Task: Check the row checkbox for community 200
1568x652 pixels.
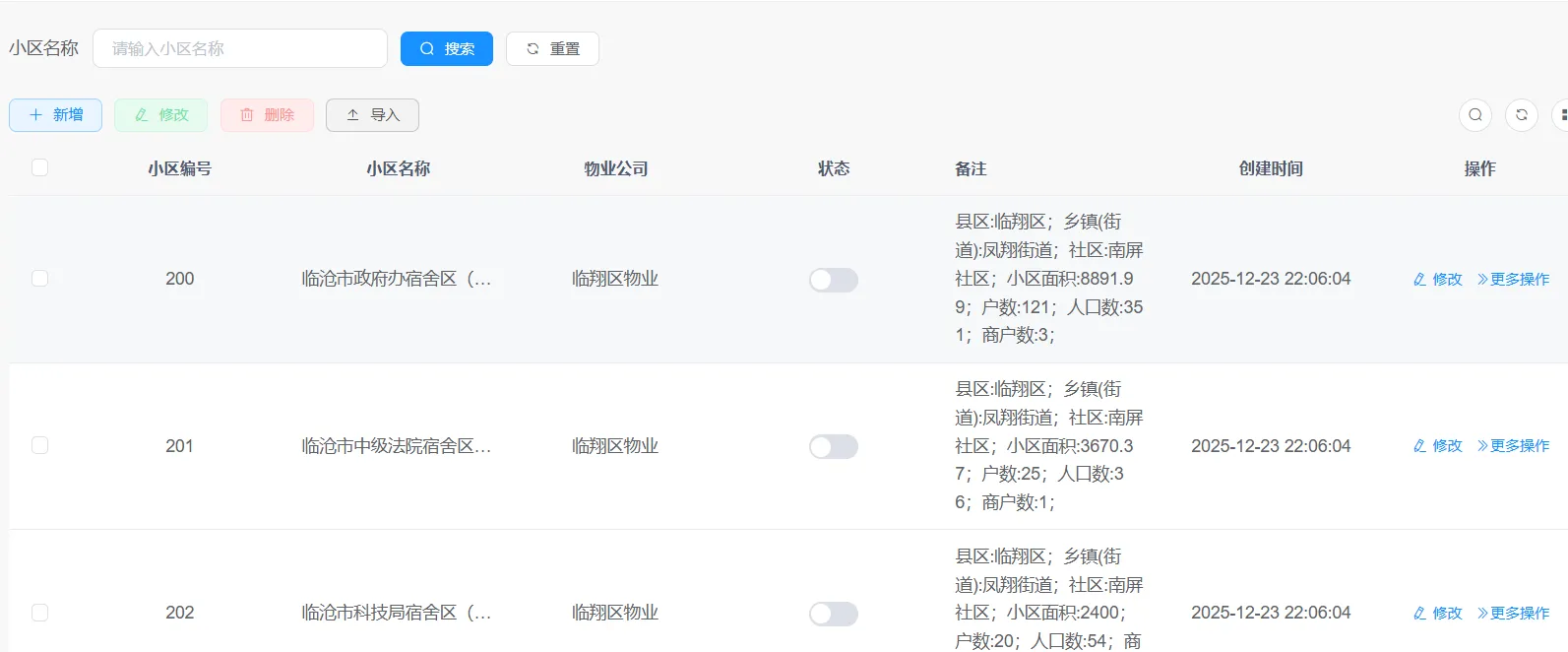Action: pos(40,279)
